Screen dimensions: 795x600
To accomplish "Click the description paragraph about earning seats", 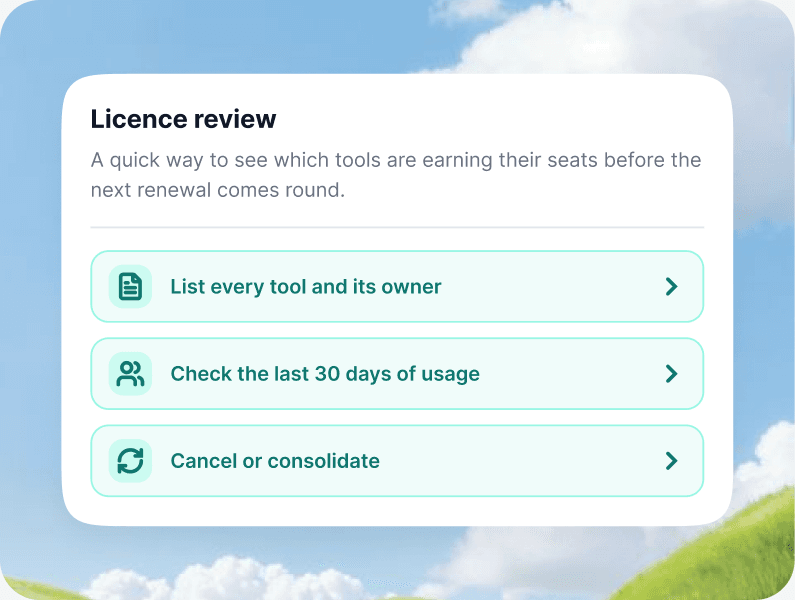I will click(396, 175).
